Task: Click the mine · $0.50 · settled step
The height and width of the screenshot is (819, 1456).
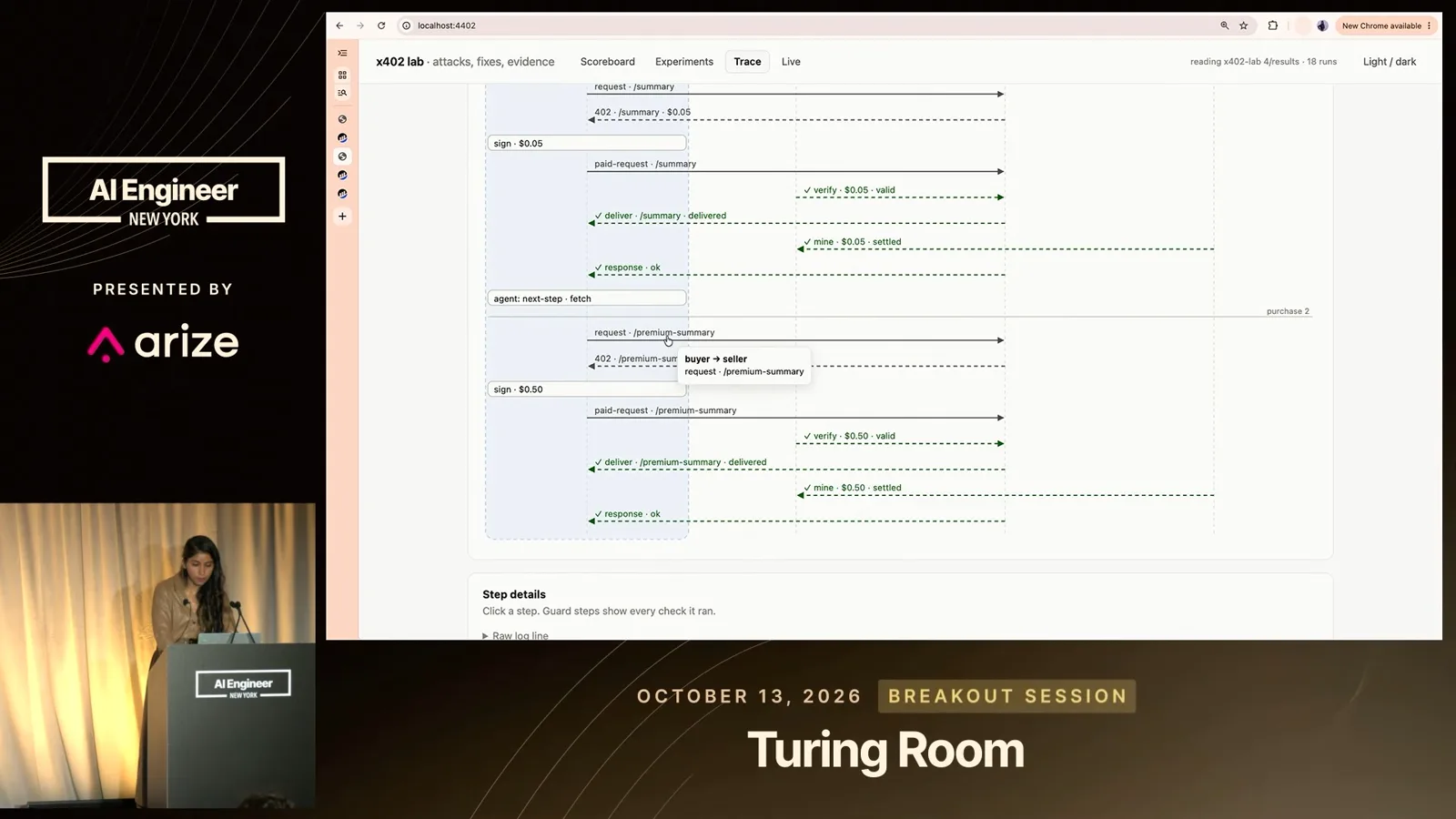Action: (x=1006, y=490)
